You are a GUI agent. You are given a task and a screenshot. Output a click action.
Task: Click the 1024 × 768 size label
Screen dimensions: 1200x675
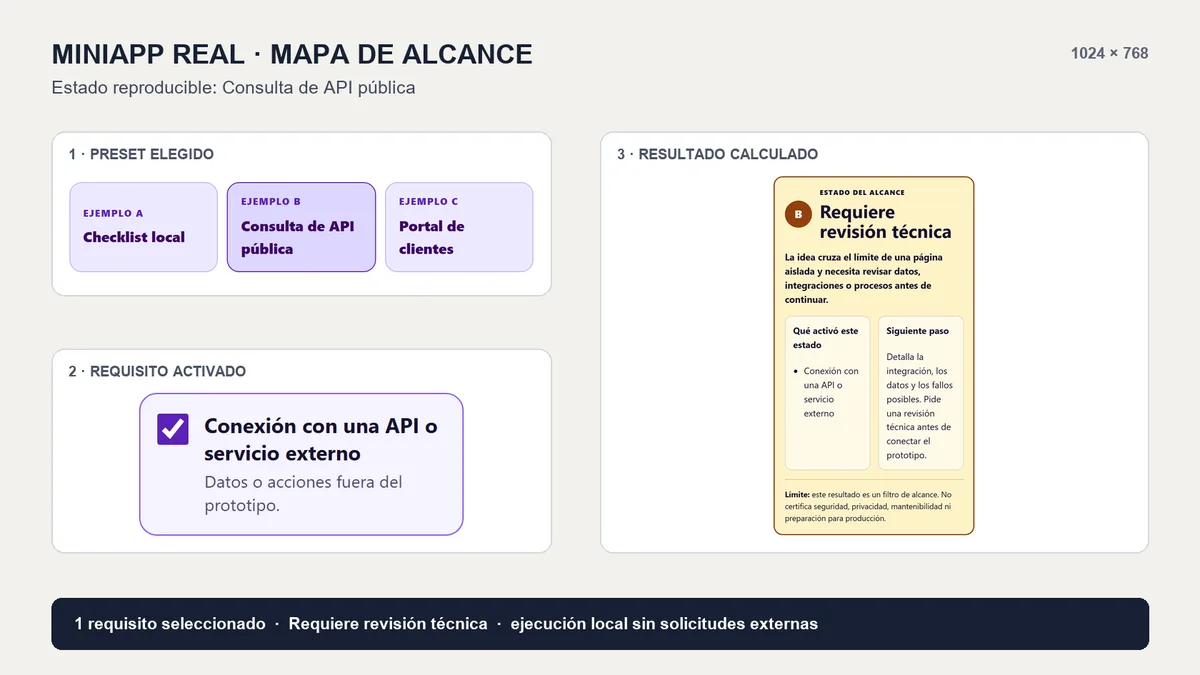(x=1109, y=53)
